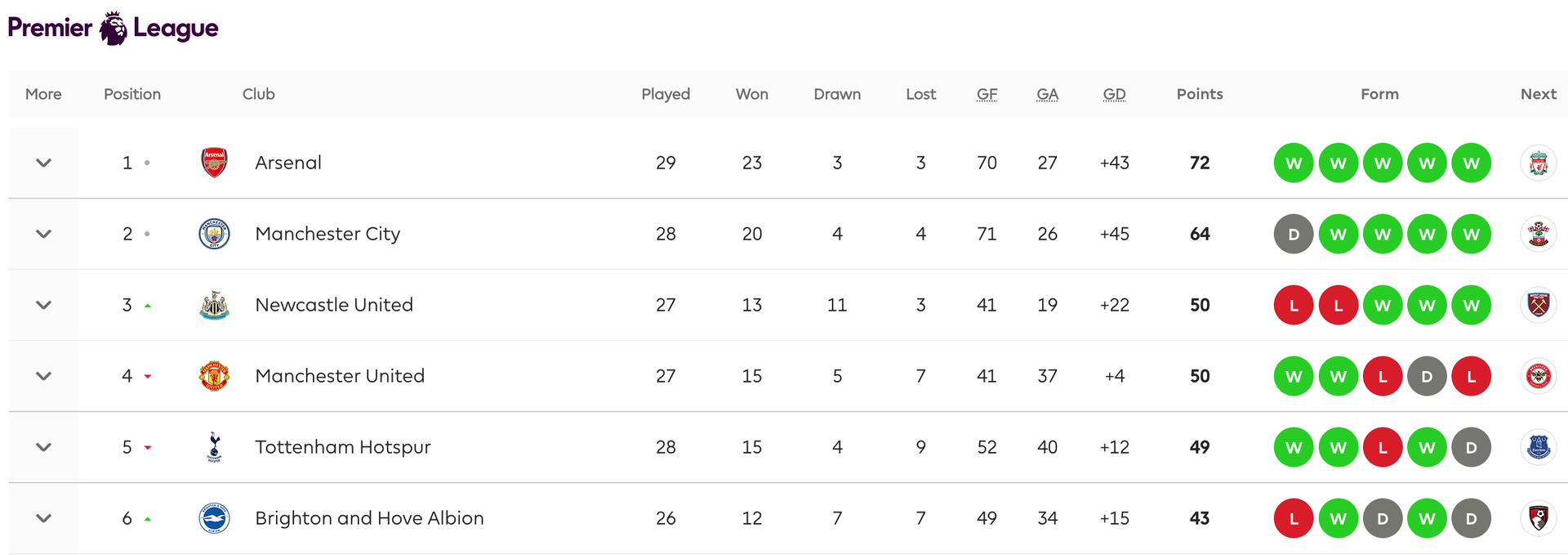Open Tottenham's next opponent Everton crest
Image resolution: width=1568 pixels, height=555 pixels.
[1539, 447]
